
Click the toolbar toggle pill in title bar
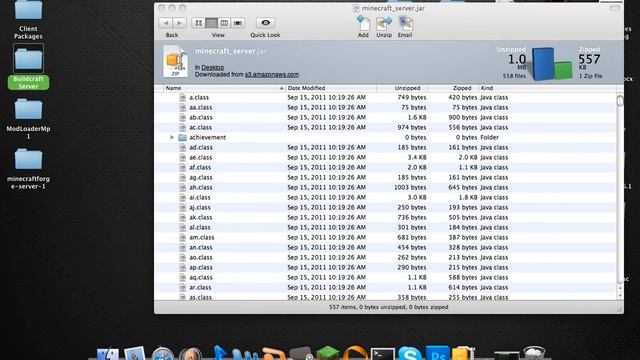[614, 8]
